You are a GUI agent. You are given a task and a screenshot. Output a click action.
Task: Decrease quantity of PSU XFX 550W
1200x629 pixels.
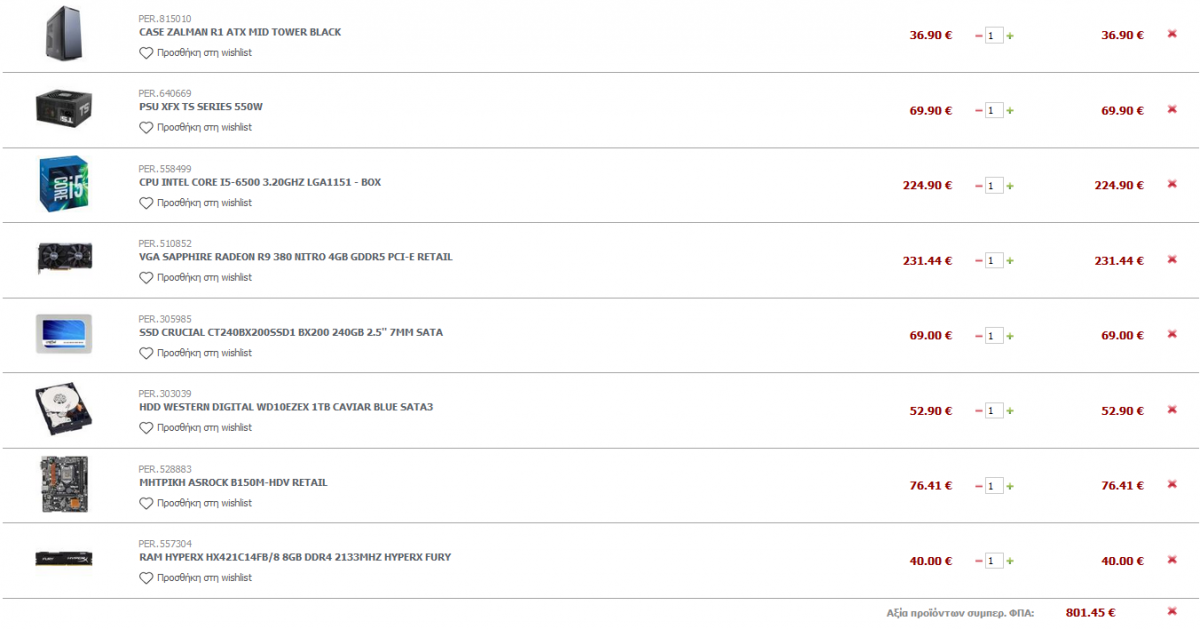[x=979, y=111]
